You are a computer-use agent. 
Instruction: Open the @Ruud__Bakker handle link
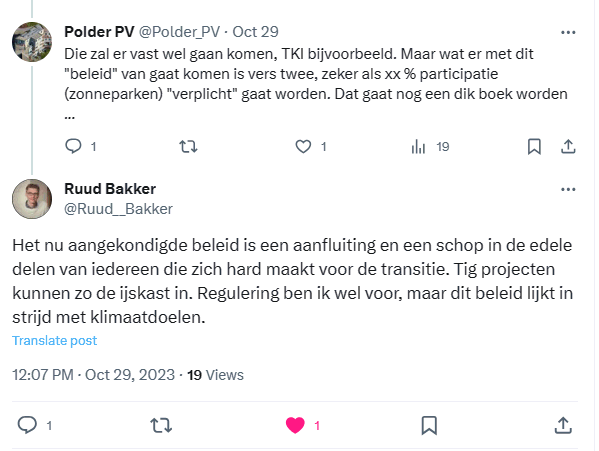click(118, 209)
